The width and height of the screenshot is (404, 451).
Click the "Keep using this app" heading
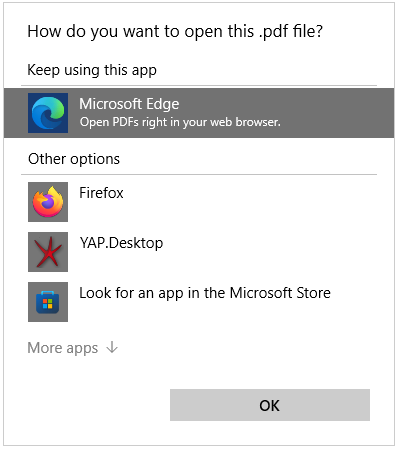click(92, 70)
